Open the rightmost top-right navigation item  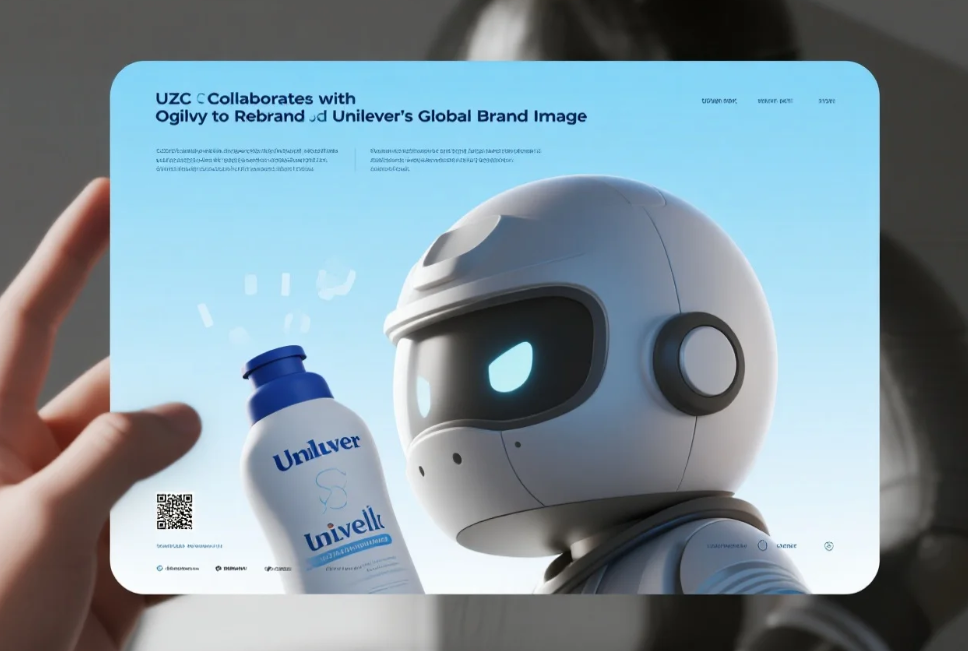click(x=827, y=101)
